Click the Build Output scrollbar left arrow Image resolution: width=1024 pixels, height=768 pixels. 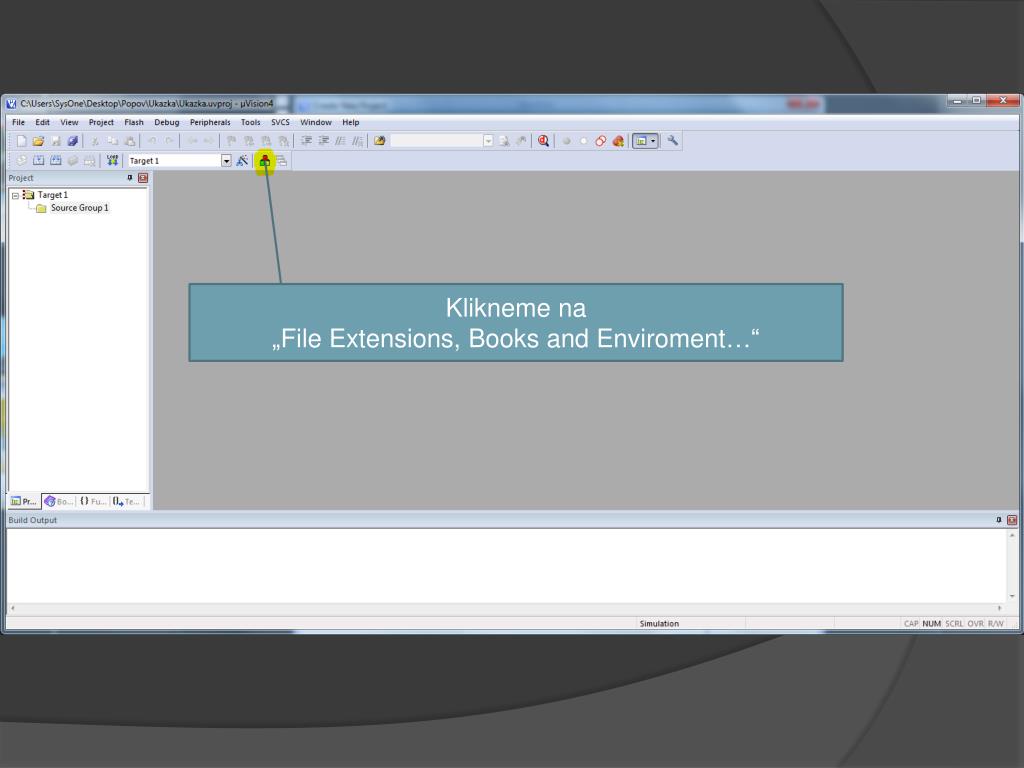(x=12, y=608)
